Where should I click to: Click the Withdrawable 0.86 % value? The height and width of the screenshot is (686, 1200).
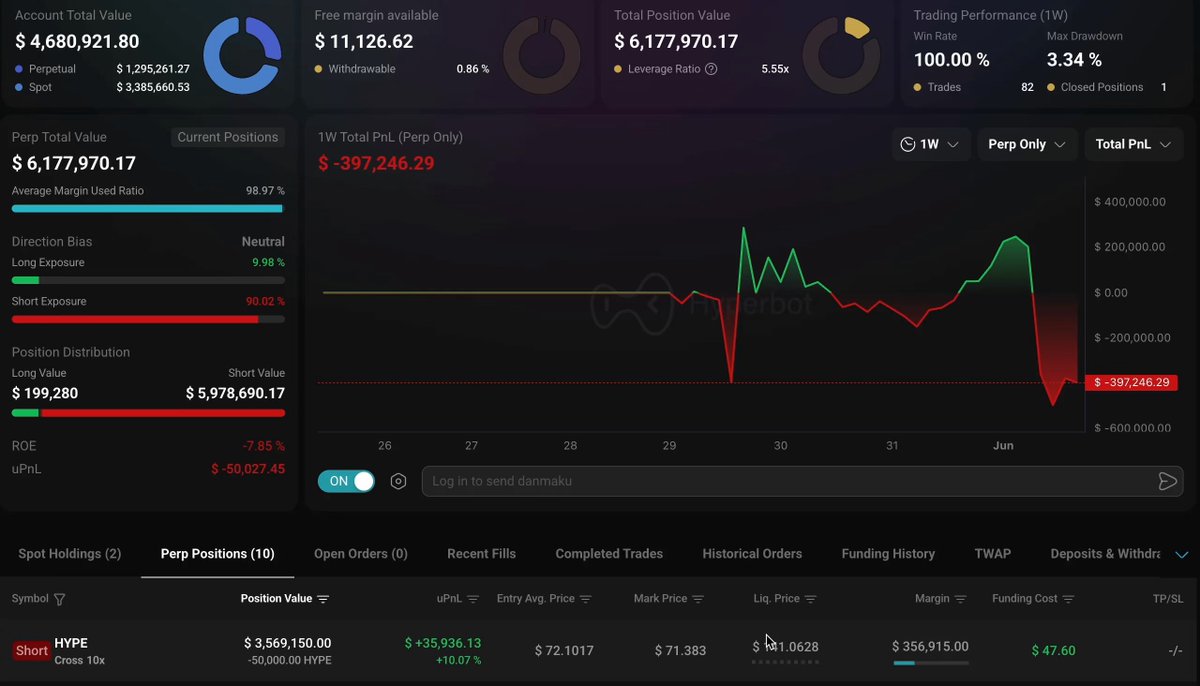tap(473, 69)
